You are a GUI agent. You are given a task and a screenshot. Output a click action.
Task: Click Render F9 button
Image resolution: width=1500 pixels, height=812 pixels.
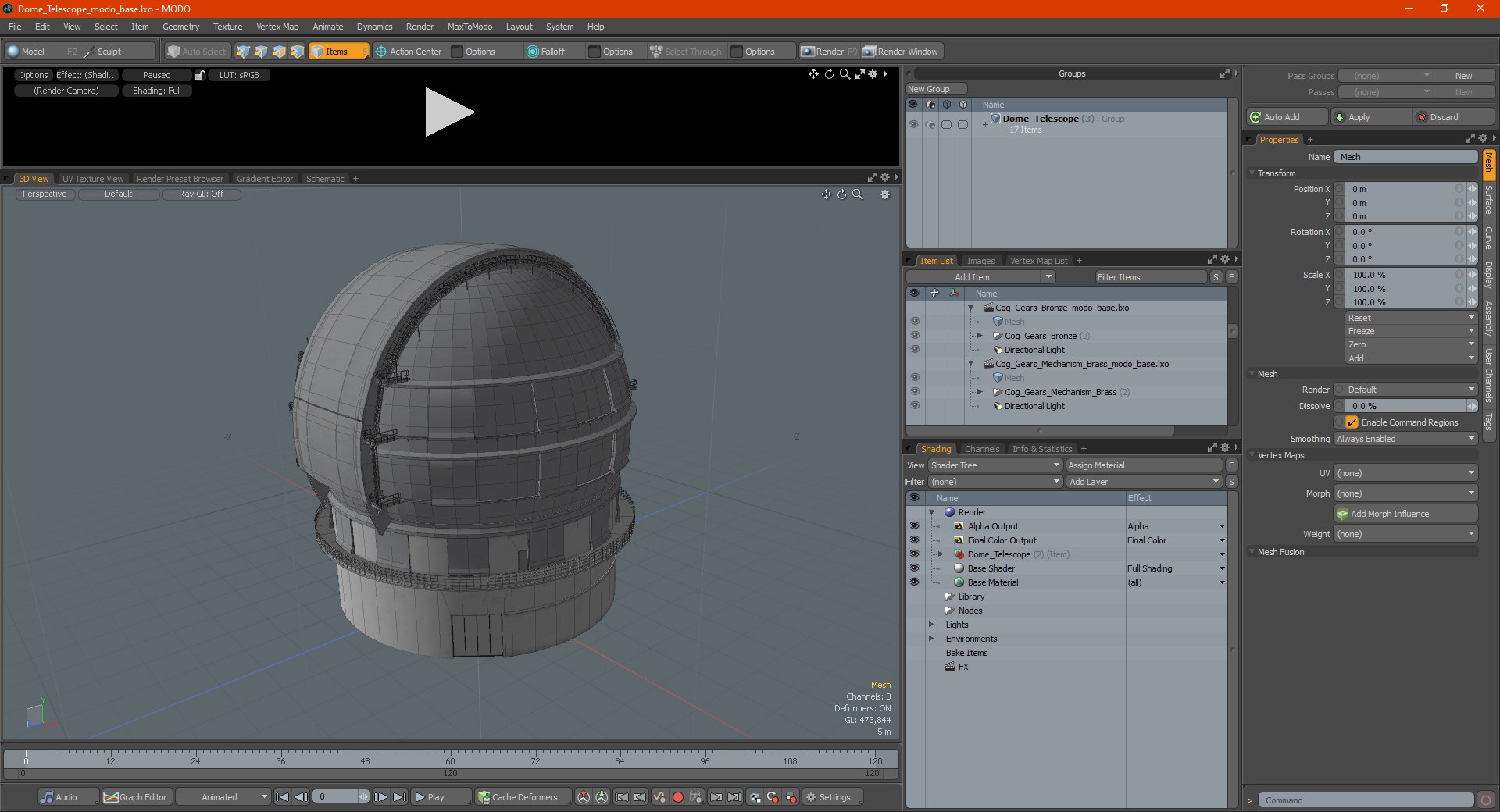click(x=829, y=52)
